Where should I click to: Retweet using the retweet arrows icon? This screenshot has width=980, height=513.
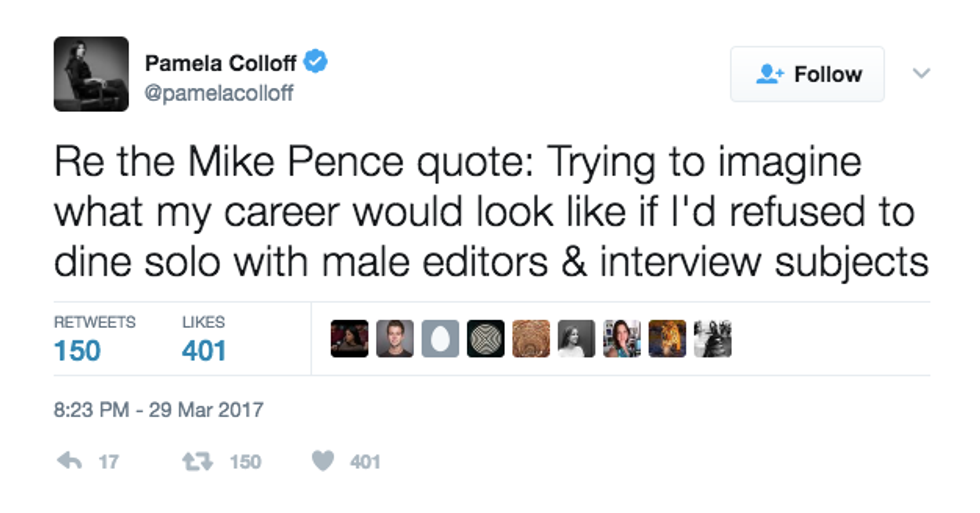click(x=194, y=461)
